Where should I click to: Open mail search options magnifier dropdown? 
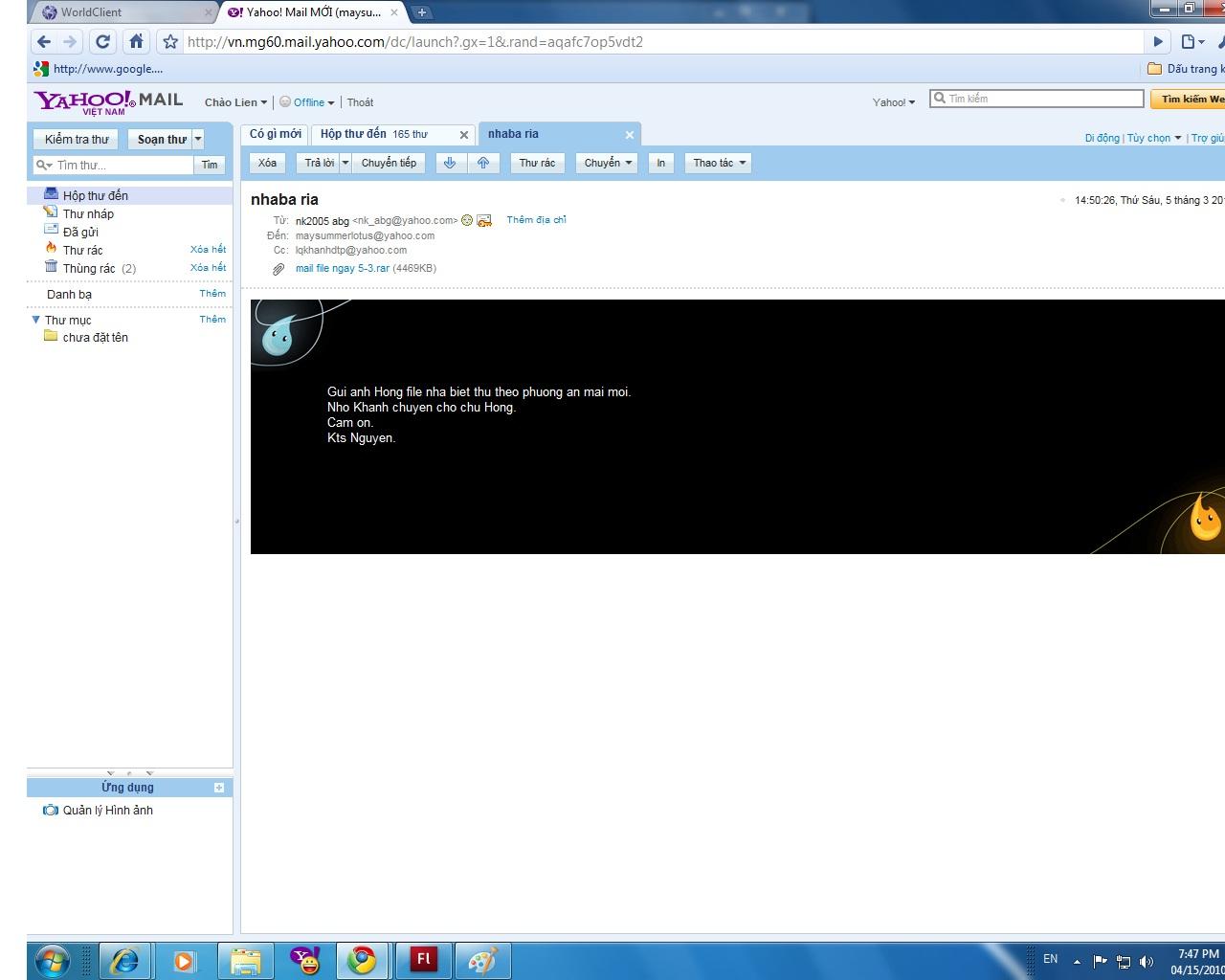pos(44,165)
